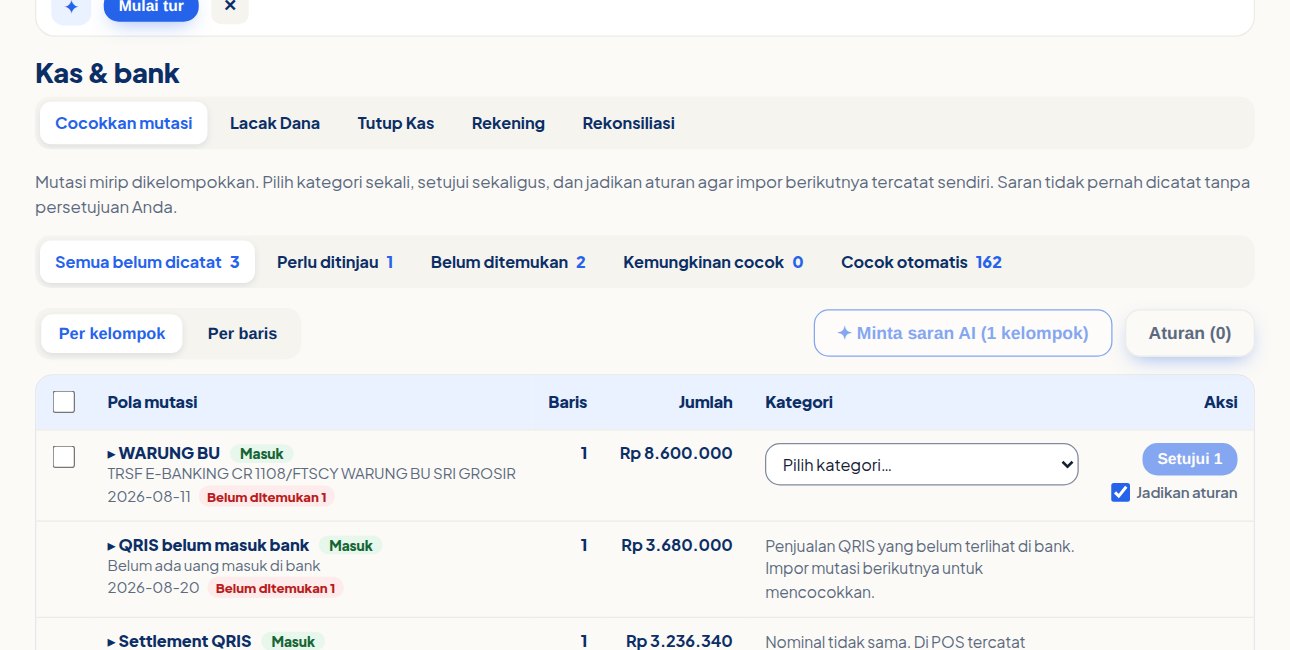Click the Masuk badge on Settlement QRIS

(293, 642)
